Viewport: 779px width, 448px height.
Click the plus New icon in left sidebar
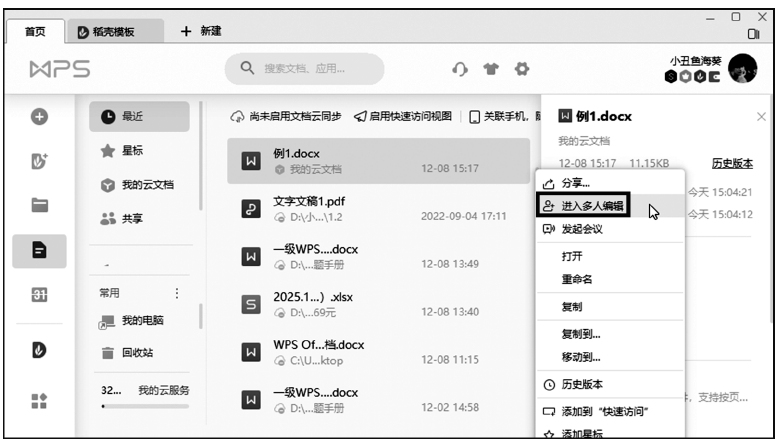[40, 118]
